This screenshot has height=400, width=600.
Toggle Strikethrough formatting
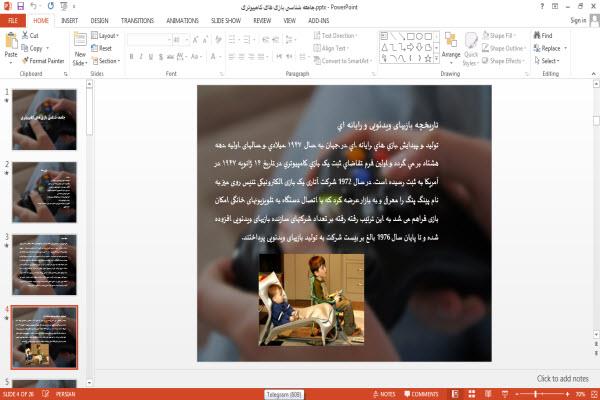coord(170,57)
